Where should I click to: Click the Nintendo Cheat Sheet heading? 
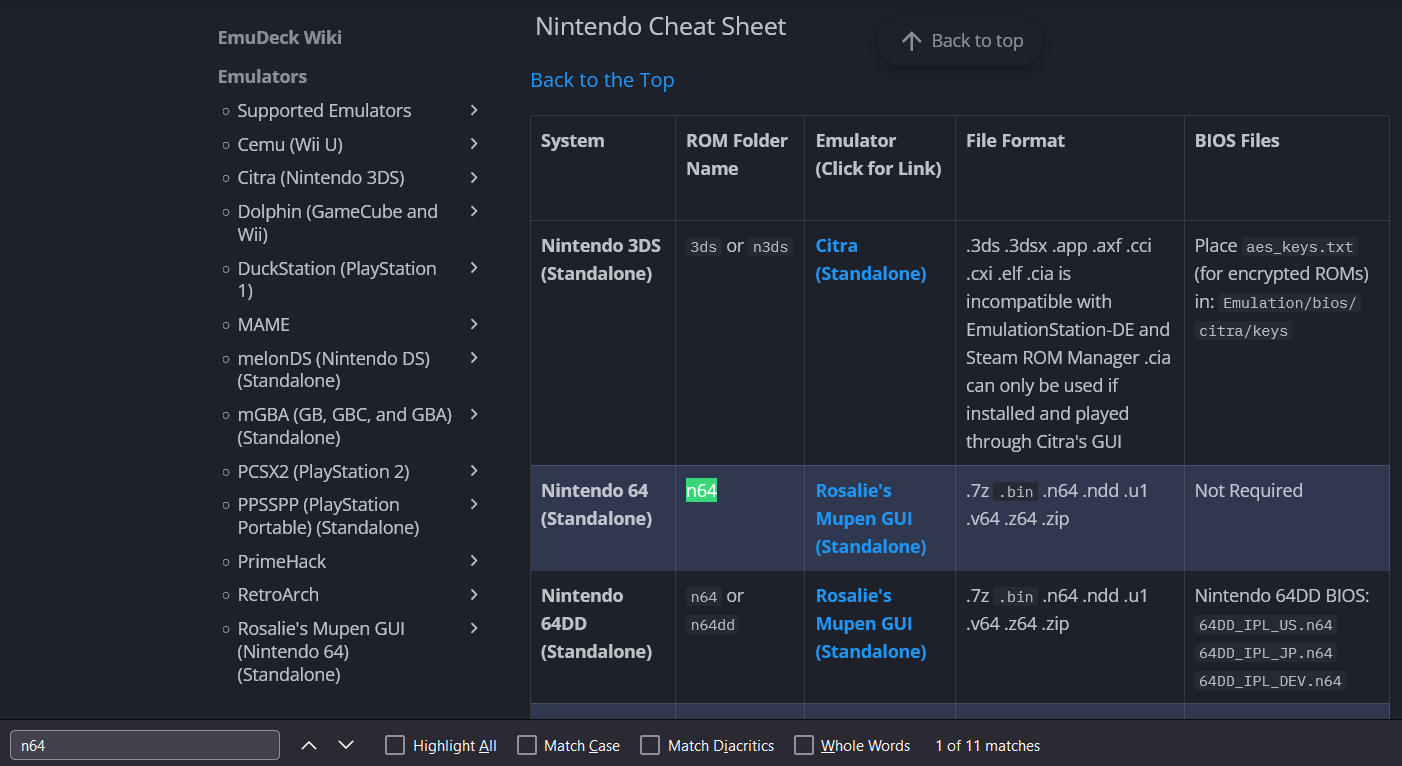(x=661, y=27)
